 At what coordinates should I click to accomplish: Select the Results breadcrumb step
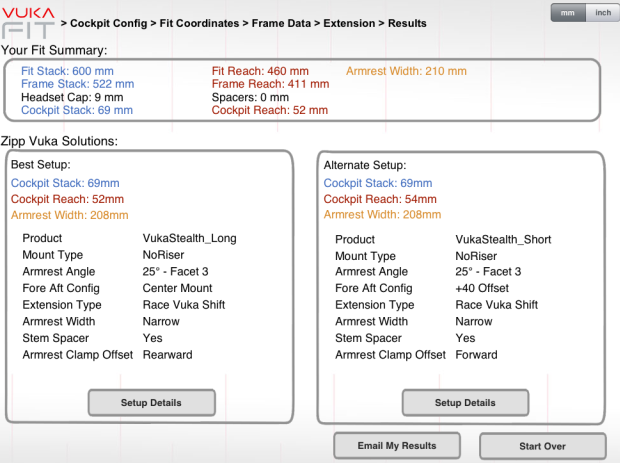point(411,23)
